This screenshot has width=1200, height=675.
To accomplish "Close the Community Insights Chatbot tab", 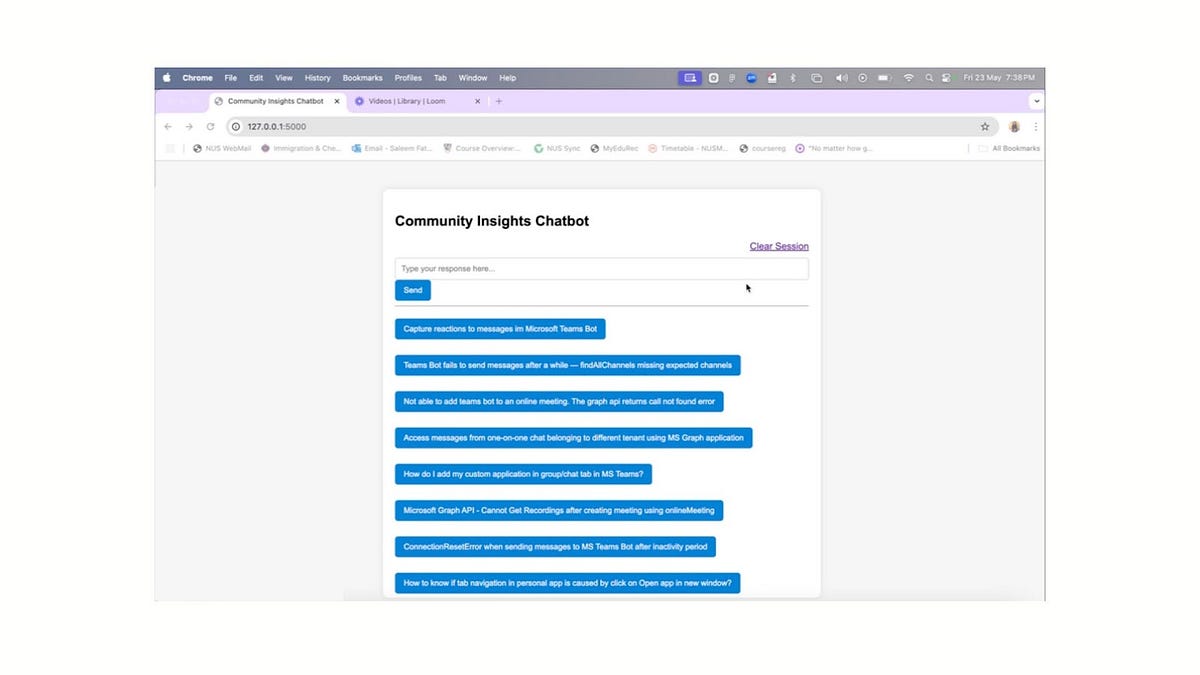I will click(336, 101).
